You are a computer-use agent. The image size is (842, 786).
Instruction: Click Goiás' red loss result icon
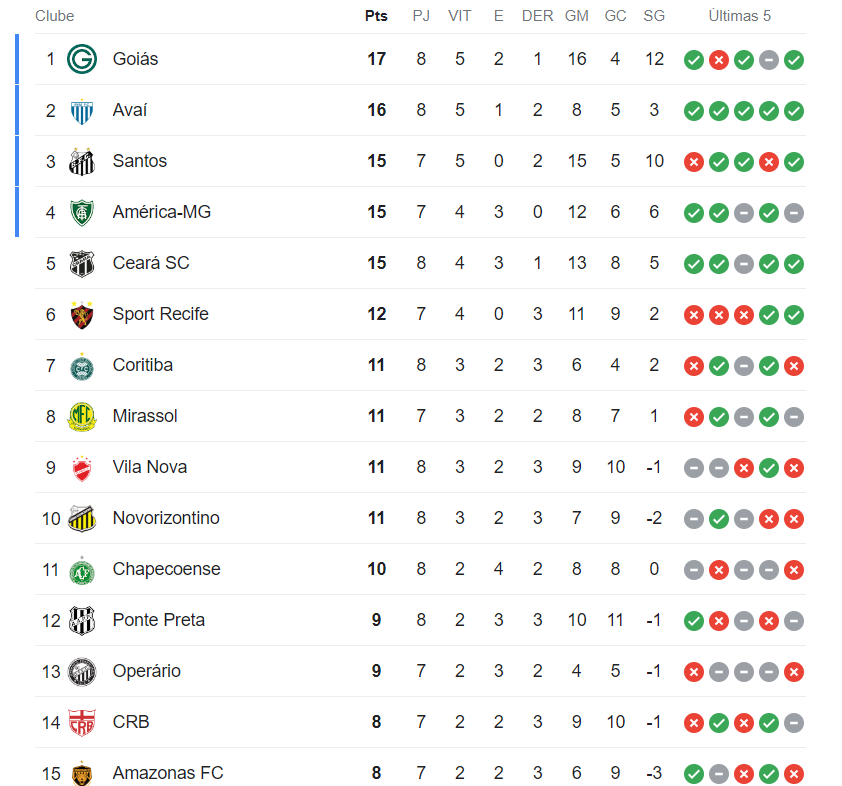(718, 60)
